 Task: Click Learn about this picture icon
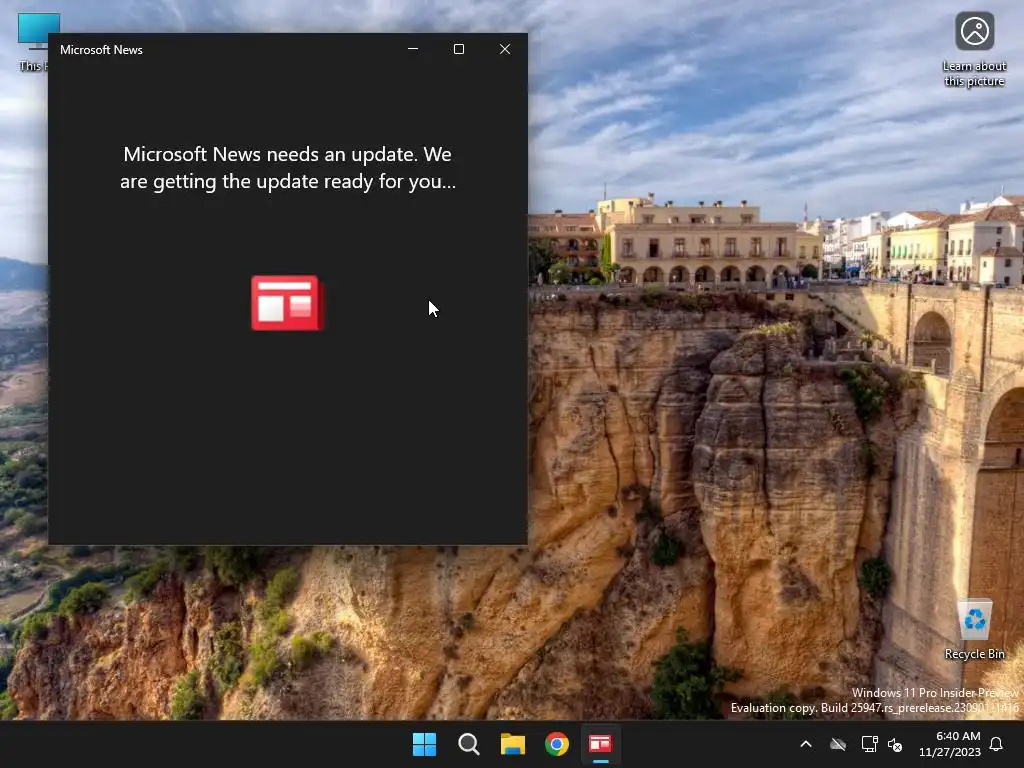[974, 50]
